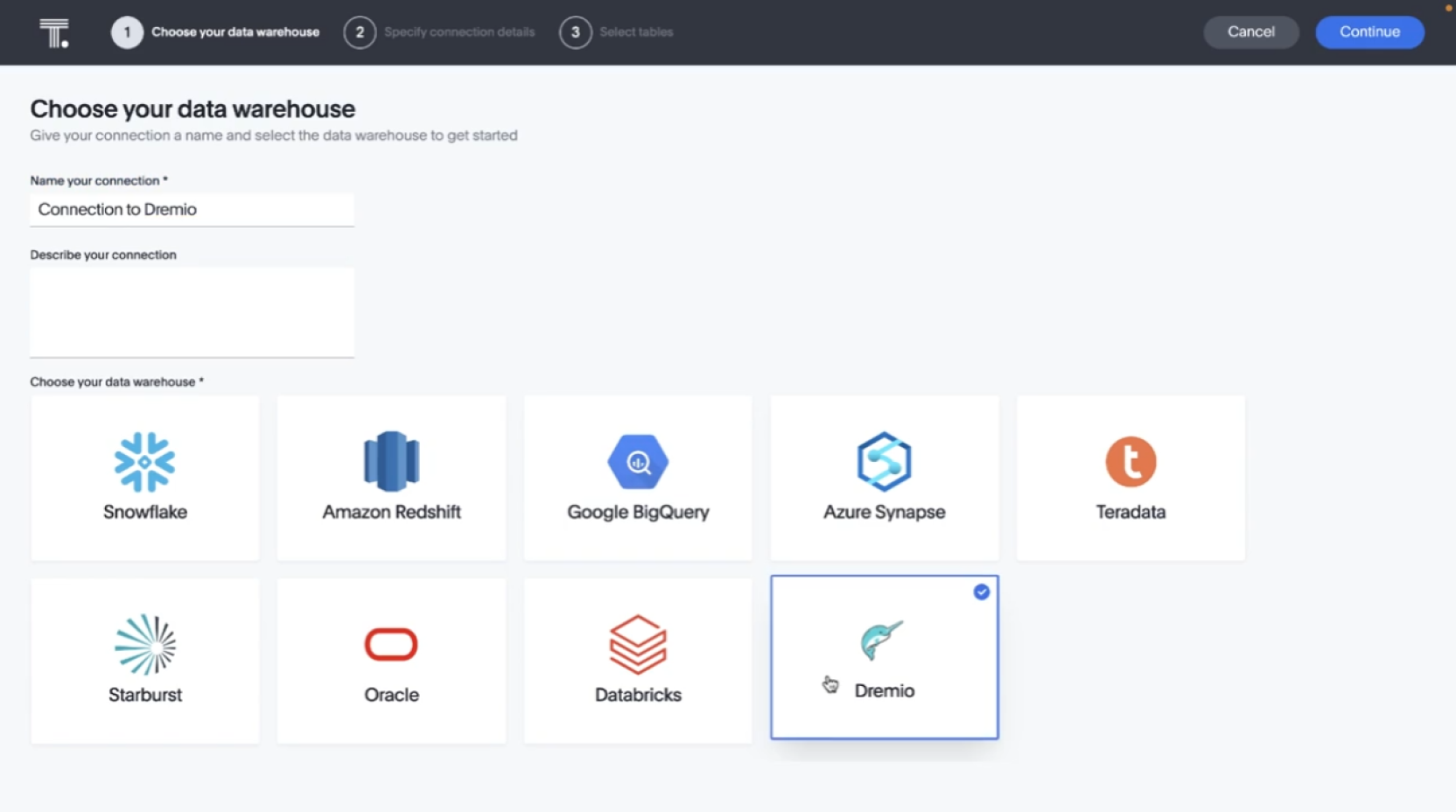Click the Teradata label text

point(1130,512)
